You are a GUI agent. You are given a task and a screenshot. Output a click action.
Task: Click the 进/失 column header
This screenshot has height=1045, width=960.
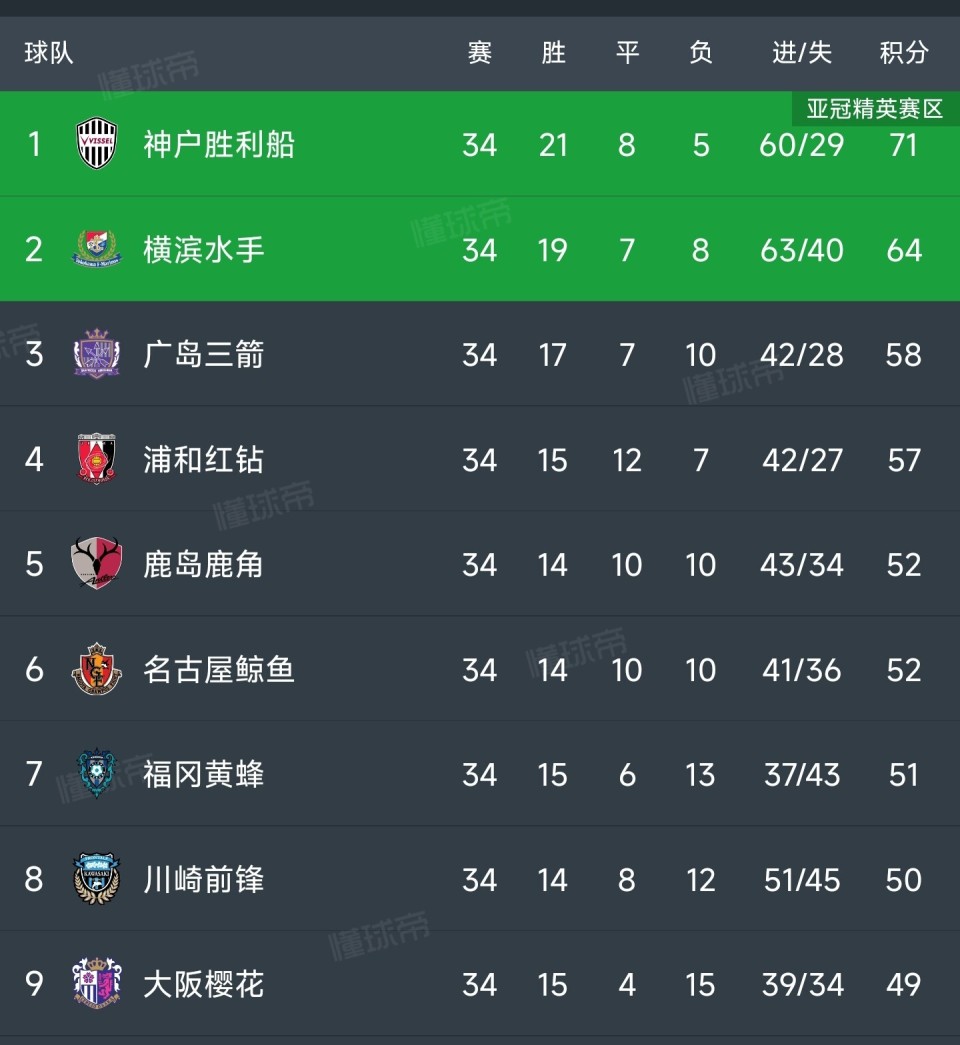[x=800, y=54]
